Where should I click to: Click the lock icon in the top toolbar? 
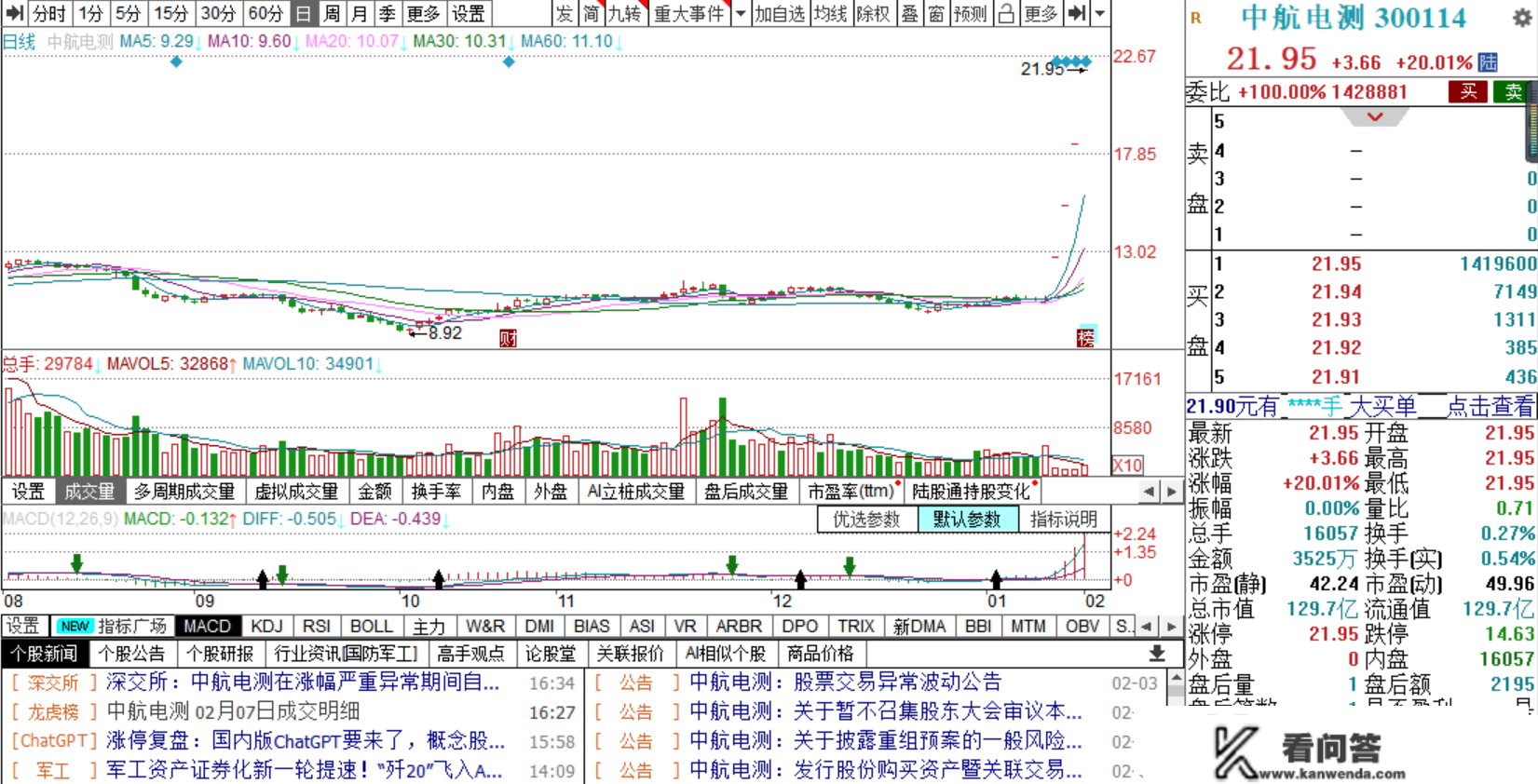point(1006,13)
